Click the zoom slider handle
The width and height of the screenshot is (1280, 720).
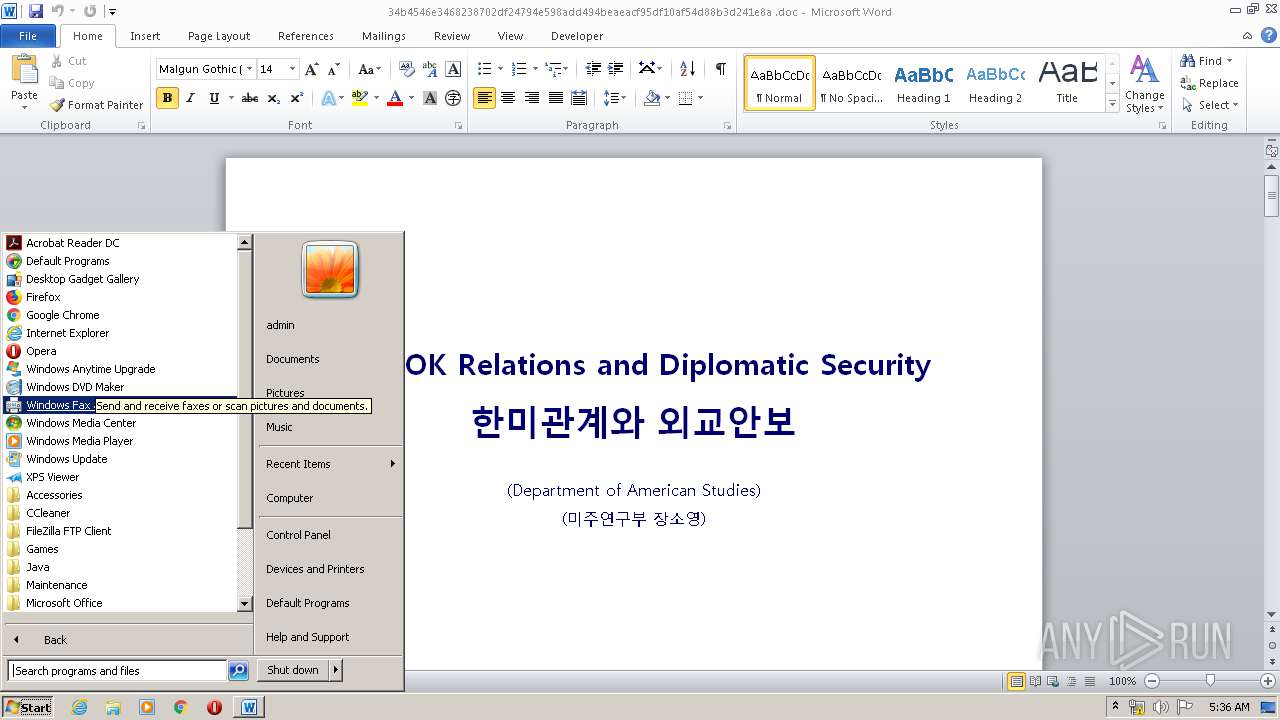coord(1210,681)
